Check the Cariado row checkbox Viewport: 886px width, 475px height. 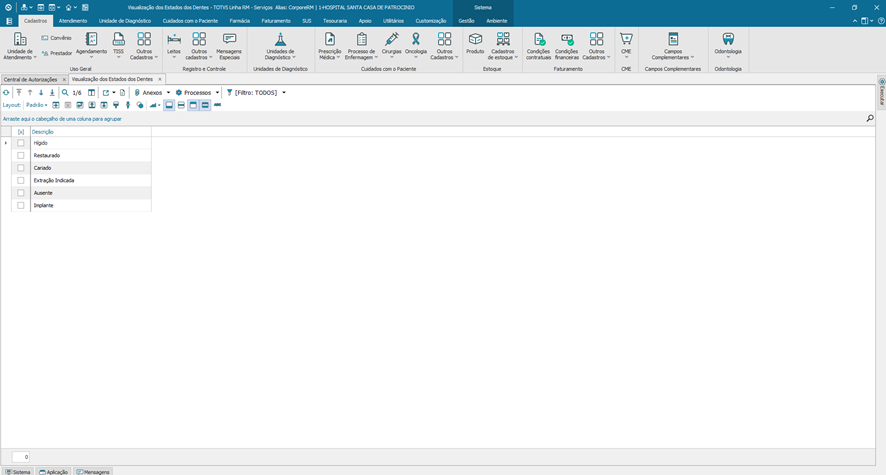[21, 168]
